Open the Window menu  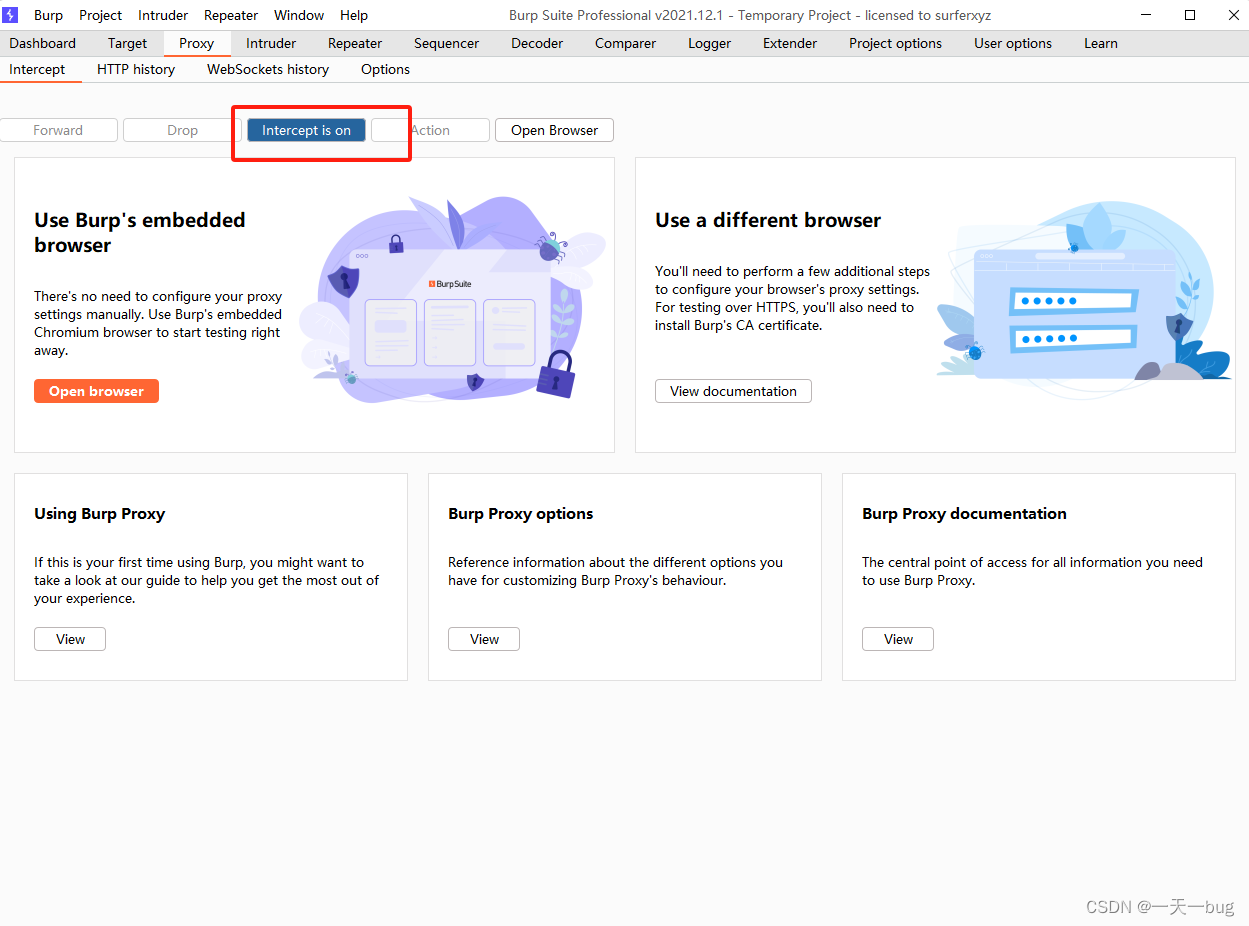pyautogui.click(x=299, y=15)
